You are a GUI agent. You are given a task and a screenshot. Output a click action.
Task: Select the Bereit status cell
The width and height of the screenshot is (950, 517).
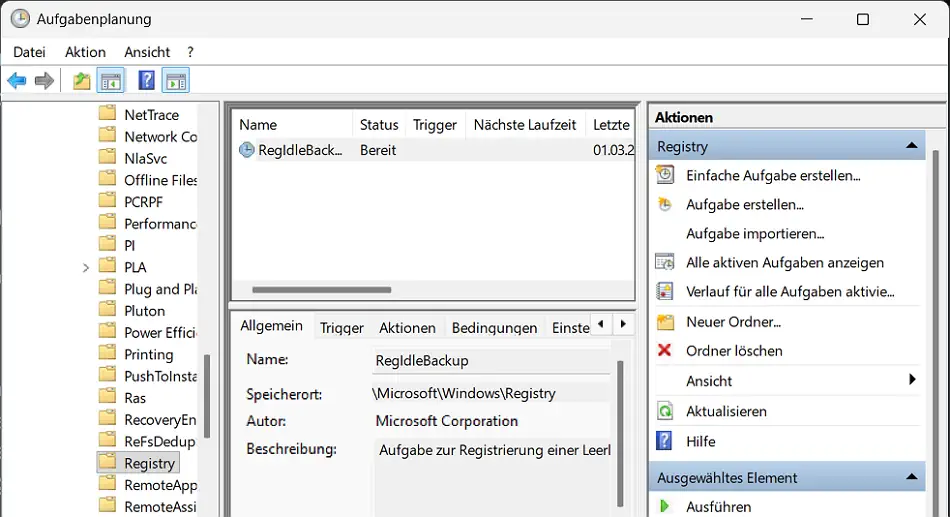[x=377, y=150]
